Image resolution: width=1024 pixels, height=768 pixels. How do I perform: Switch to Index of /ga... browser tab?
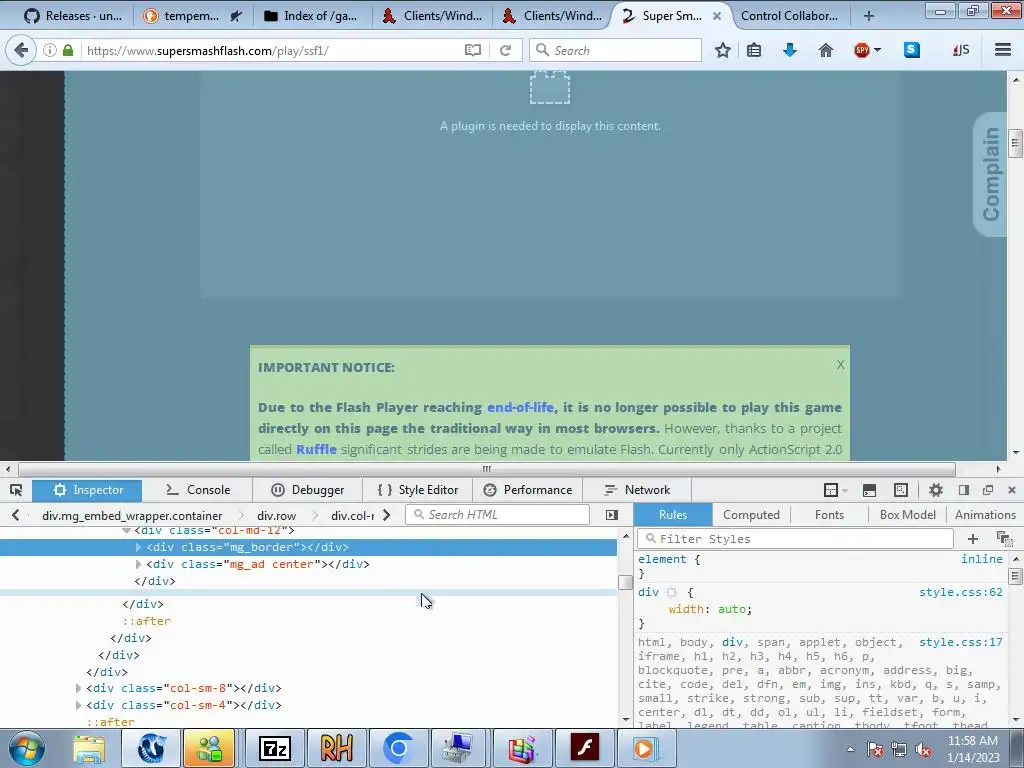[312, 16]
